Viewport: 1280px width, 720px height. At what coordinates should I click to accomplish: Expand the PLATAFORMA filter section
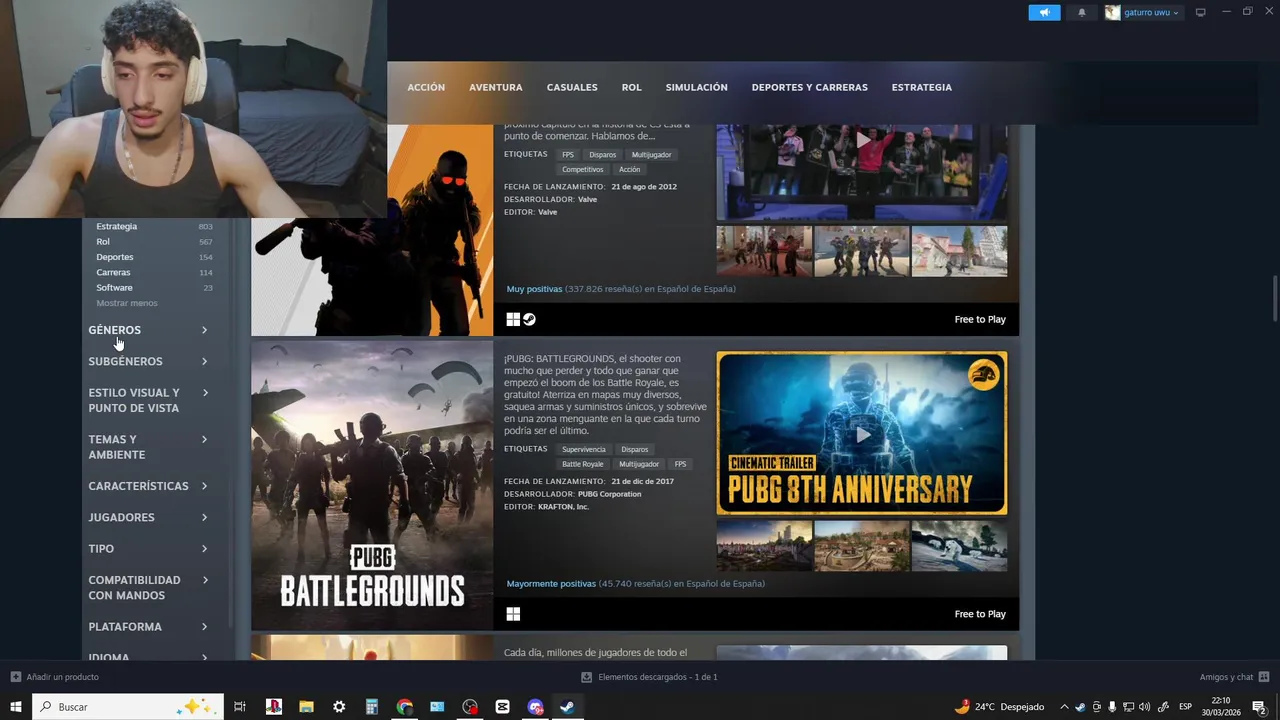point(148,627)
